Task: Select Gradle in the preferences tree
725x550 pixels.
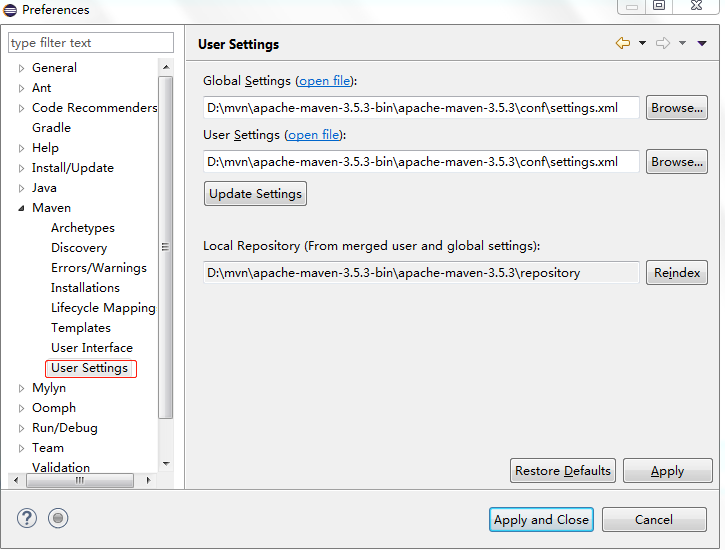Action: point(51,128)
